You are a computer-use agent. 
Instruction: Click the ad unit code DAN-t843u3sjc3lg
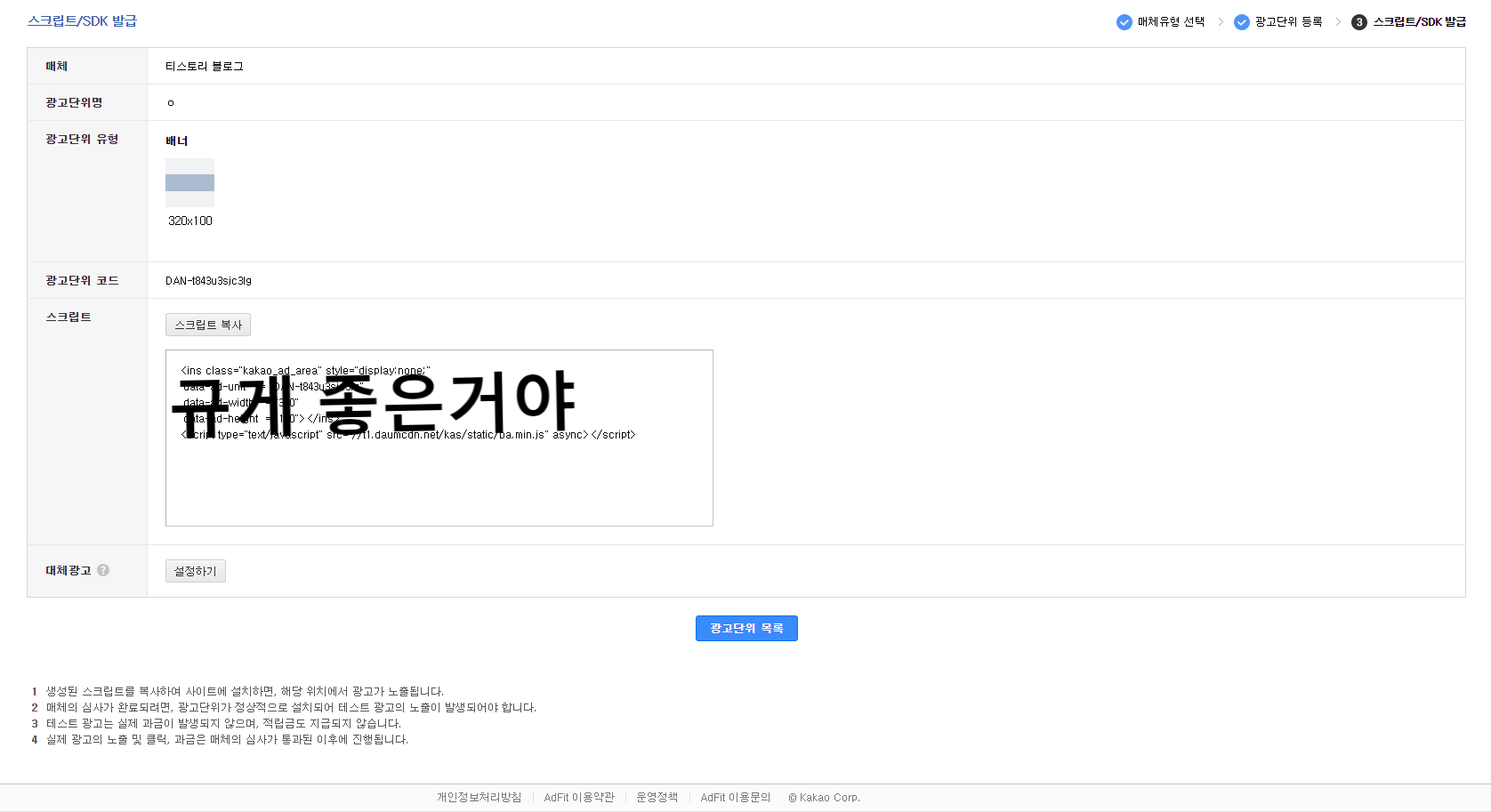[x=208, y=281]
